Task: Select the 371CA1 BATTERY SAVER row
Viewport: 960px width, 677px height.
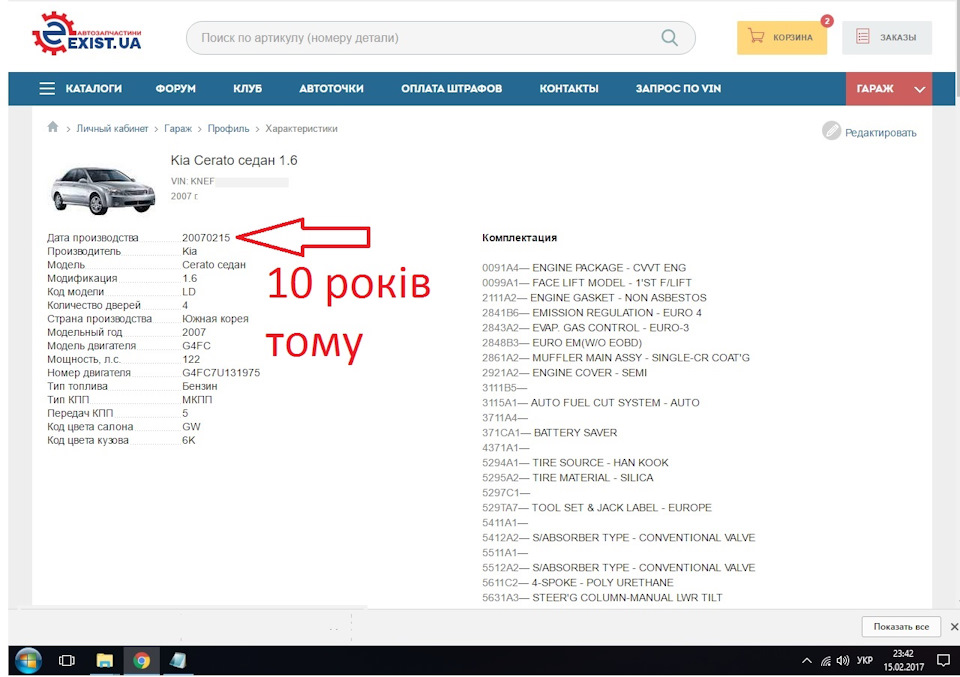Action: click(x=549, y=433)
